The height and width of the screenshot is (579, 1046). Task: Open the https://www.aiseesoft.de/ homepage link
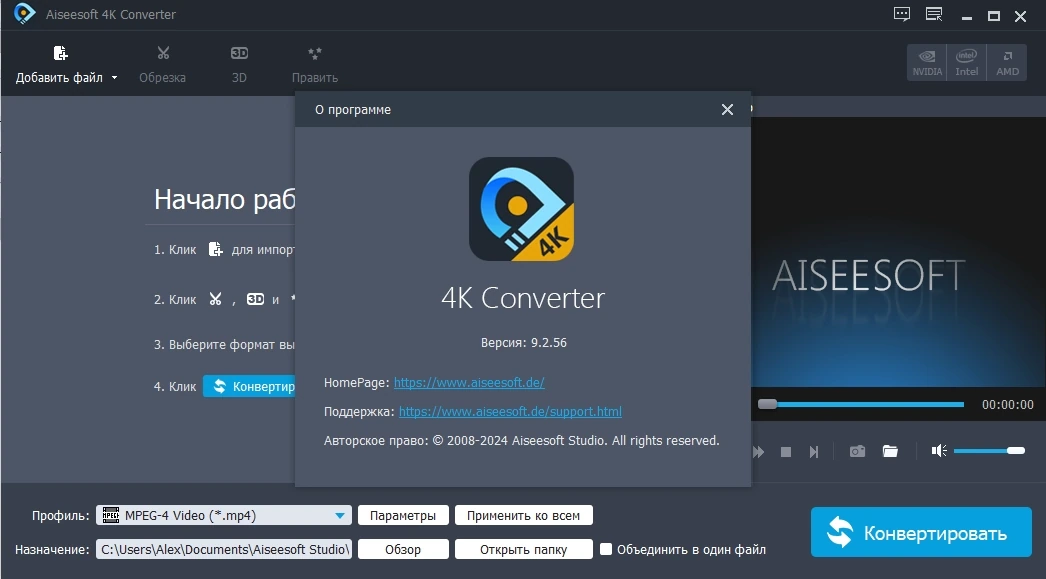click(469, 383)
